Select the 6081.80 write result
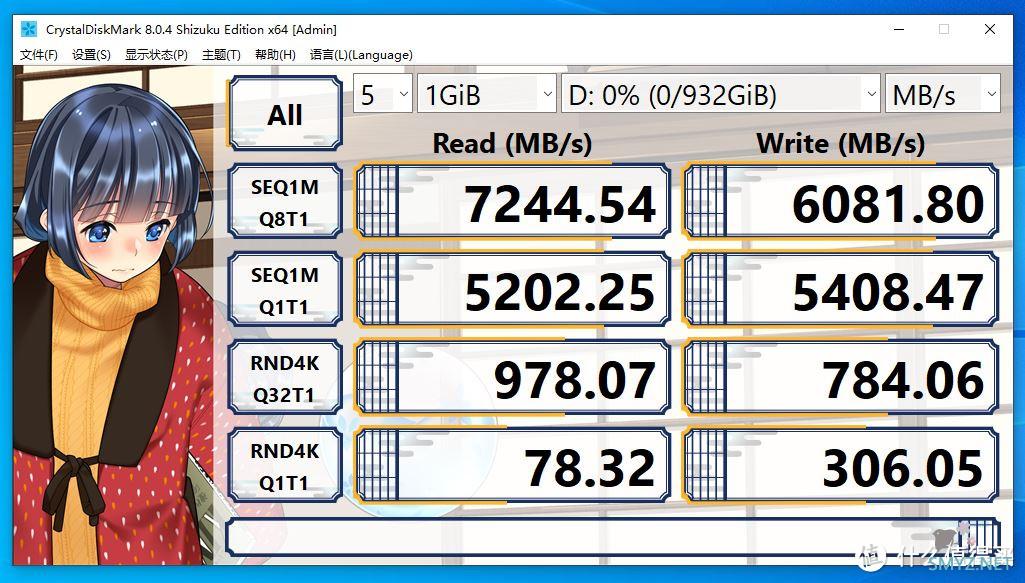The image size is (1025, 583). coord(841,202)
